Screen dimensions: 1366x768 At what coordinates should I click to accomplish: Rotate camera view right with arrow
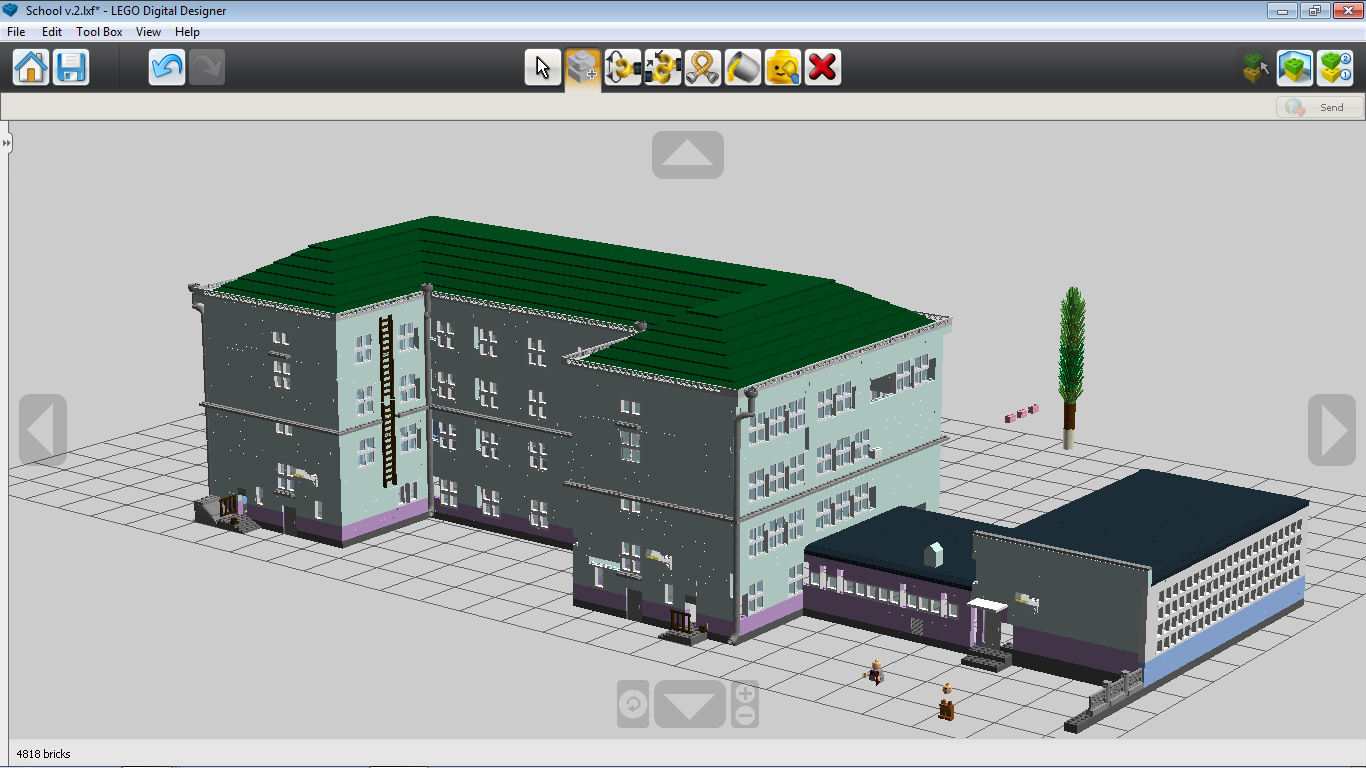click(x=1332, y=430)
